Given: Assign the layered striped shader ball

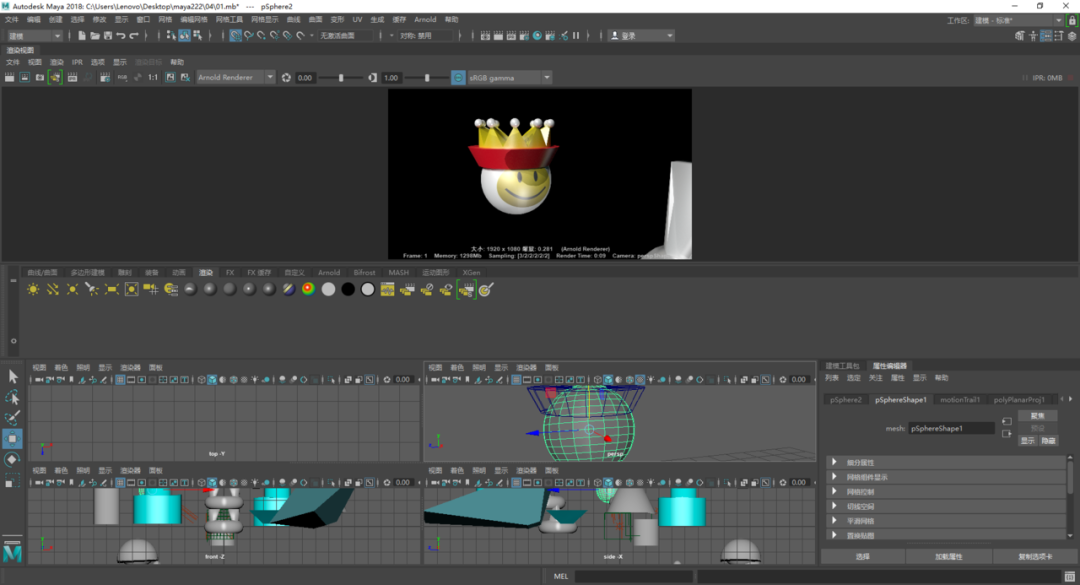Looking at the screenshot, I should pos(289,289).
